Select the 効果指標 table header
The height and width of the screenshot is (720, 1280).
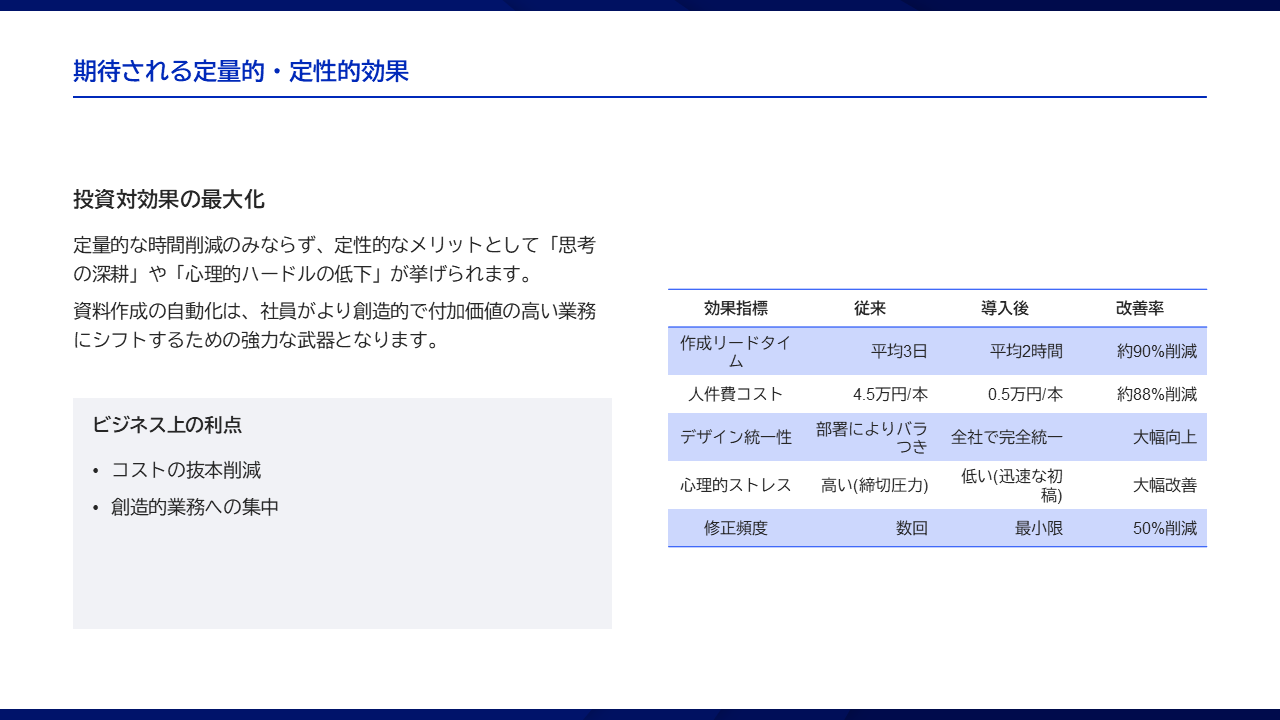pos(736,308)
